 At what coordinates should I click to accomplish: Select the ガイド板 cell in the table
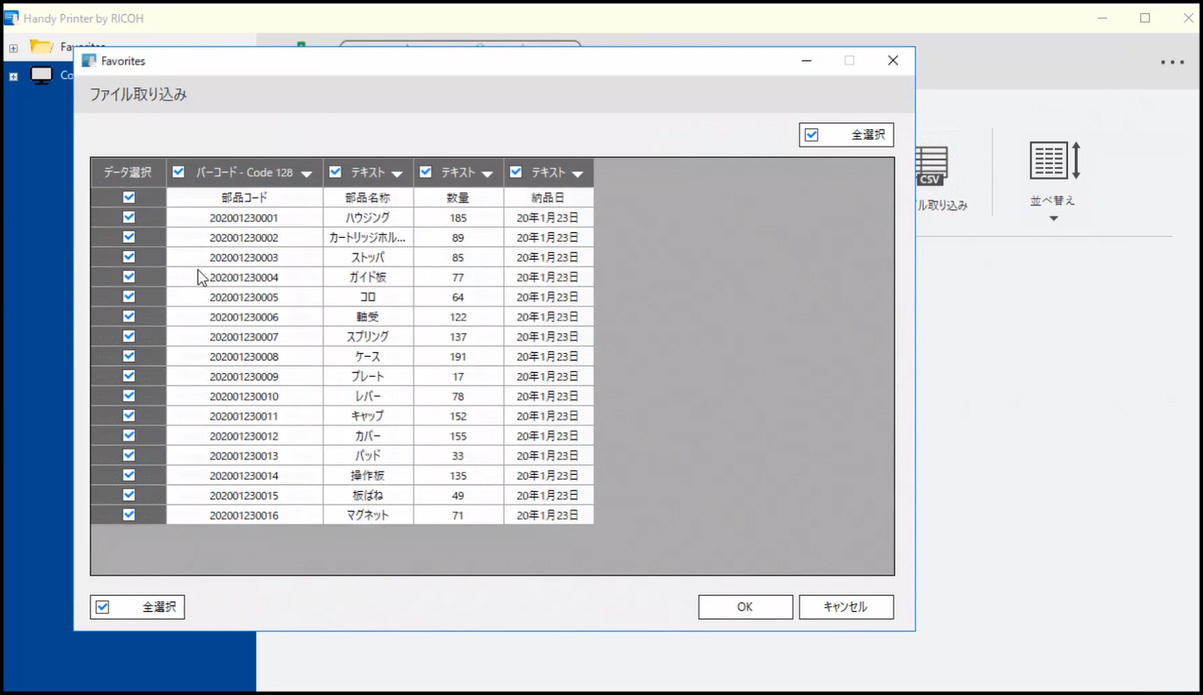coord(368,277)
